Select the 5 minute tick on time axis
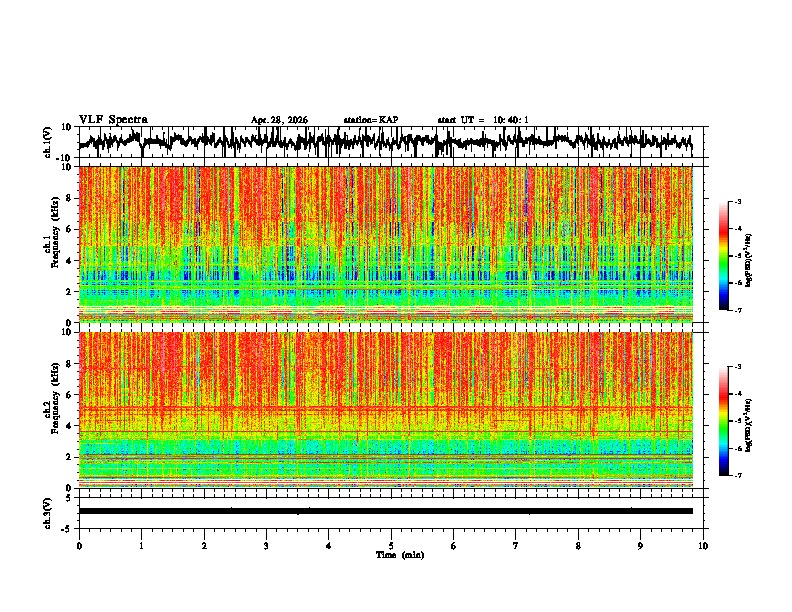Viewport: 792px width, 612px height. pos(391,546)
